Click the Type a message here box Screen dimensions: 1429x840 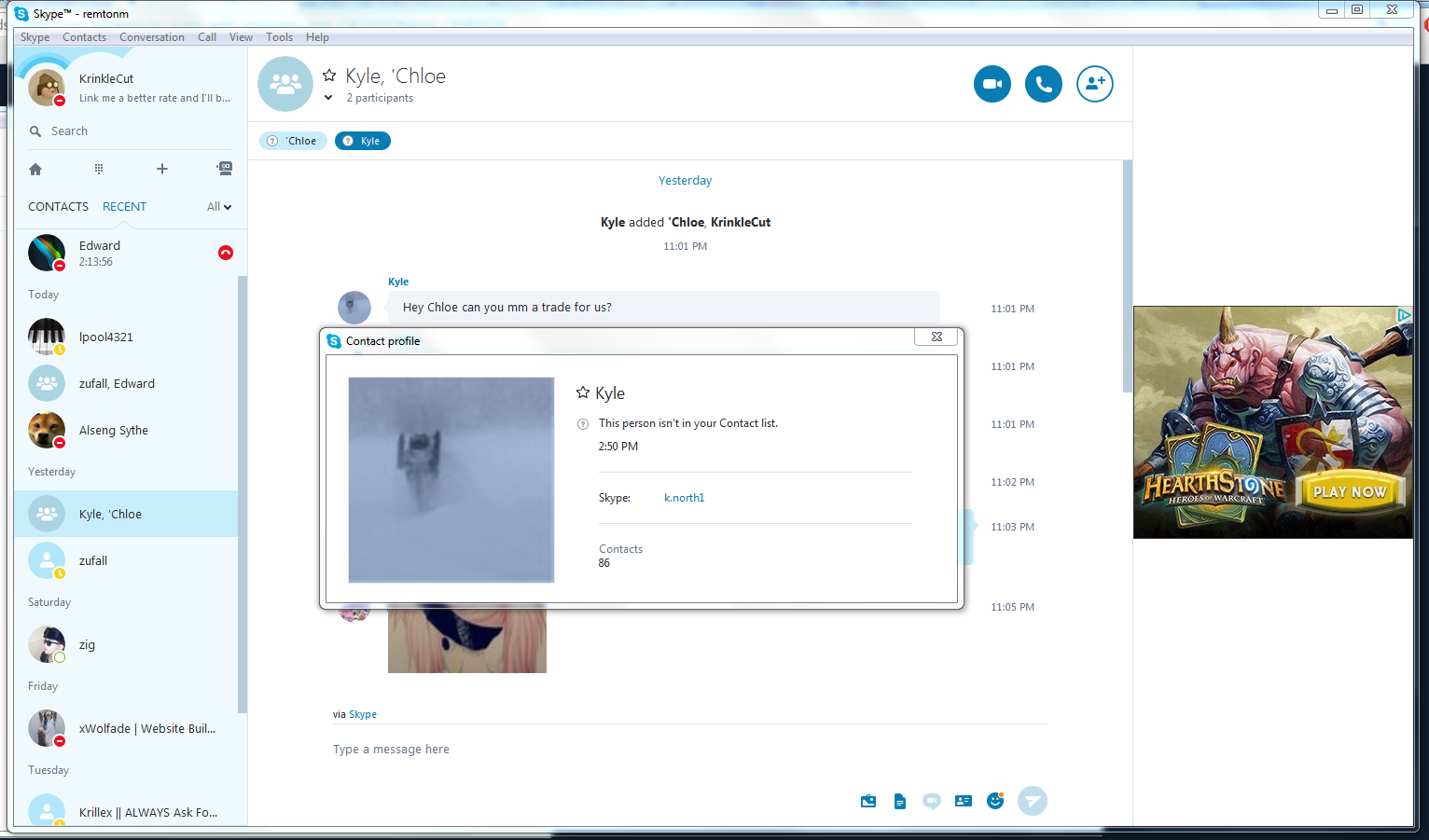[x=689, y=750]
